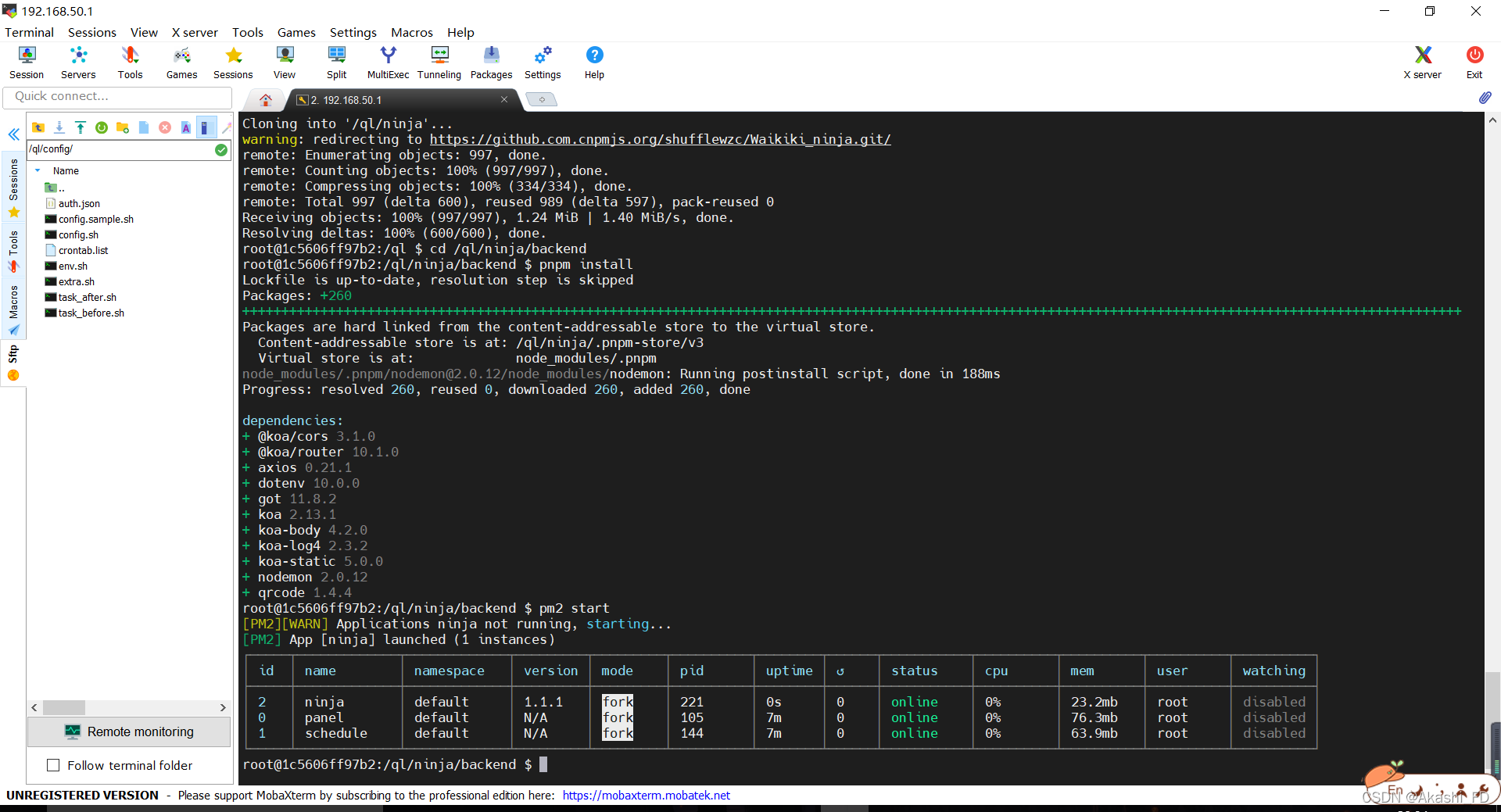Enable Follow terminal folder checkbox
Image resolution: width=1501 pixels, height=812 pixels.
tap(53, 765)
